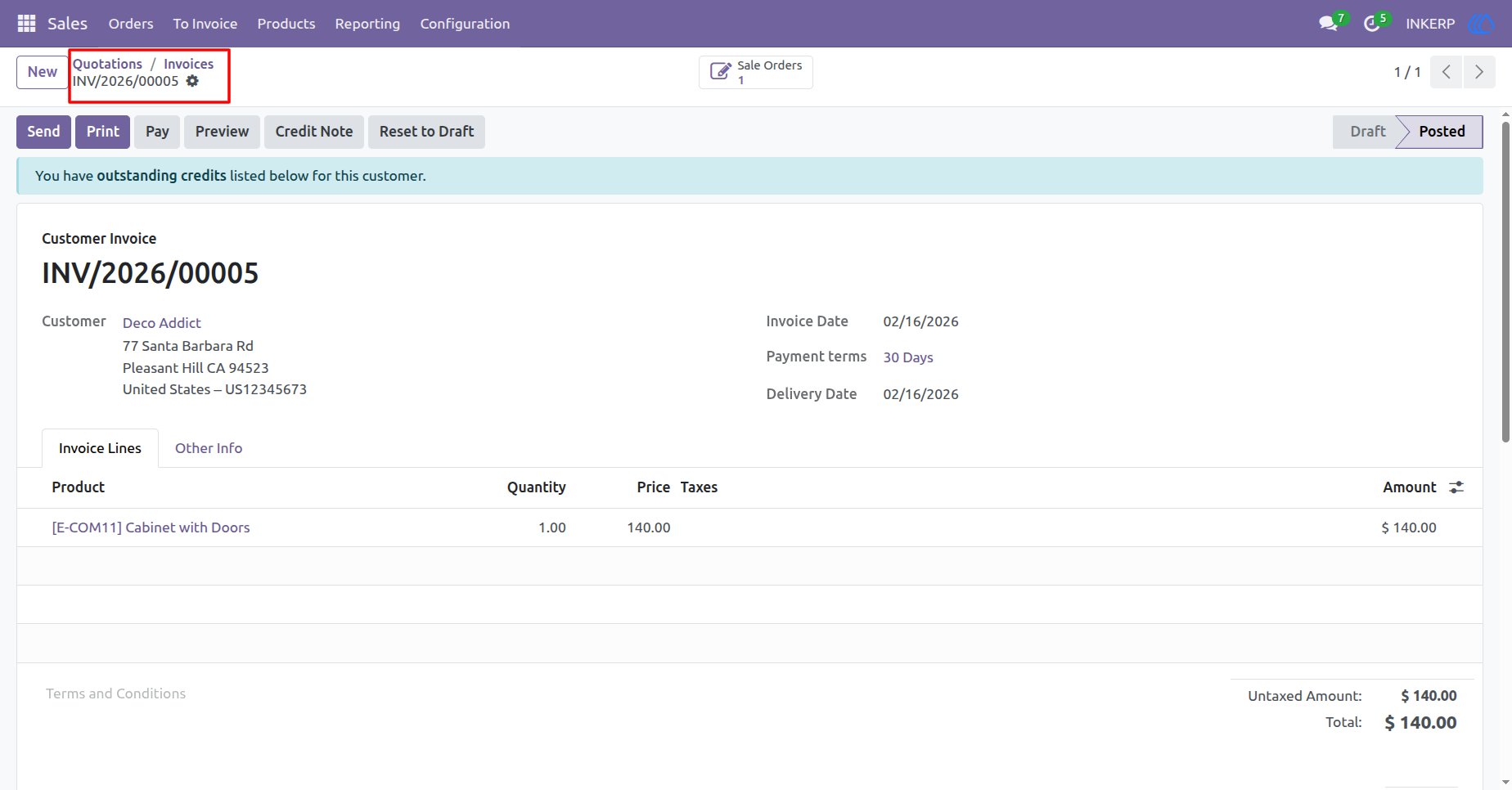Go to the next record arrow

coord(1479,72)
